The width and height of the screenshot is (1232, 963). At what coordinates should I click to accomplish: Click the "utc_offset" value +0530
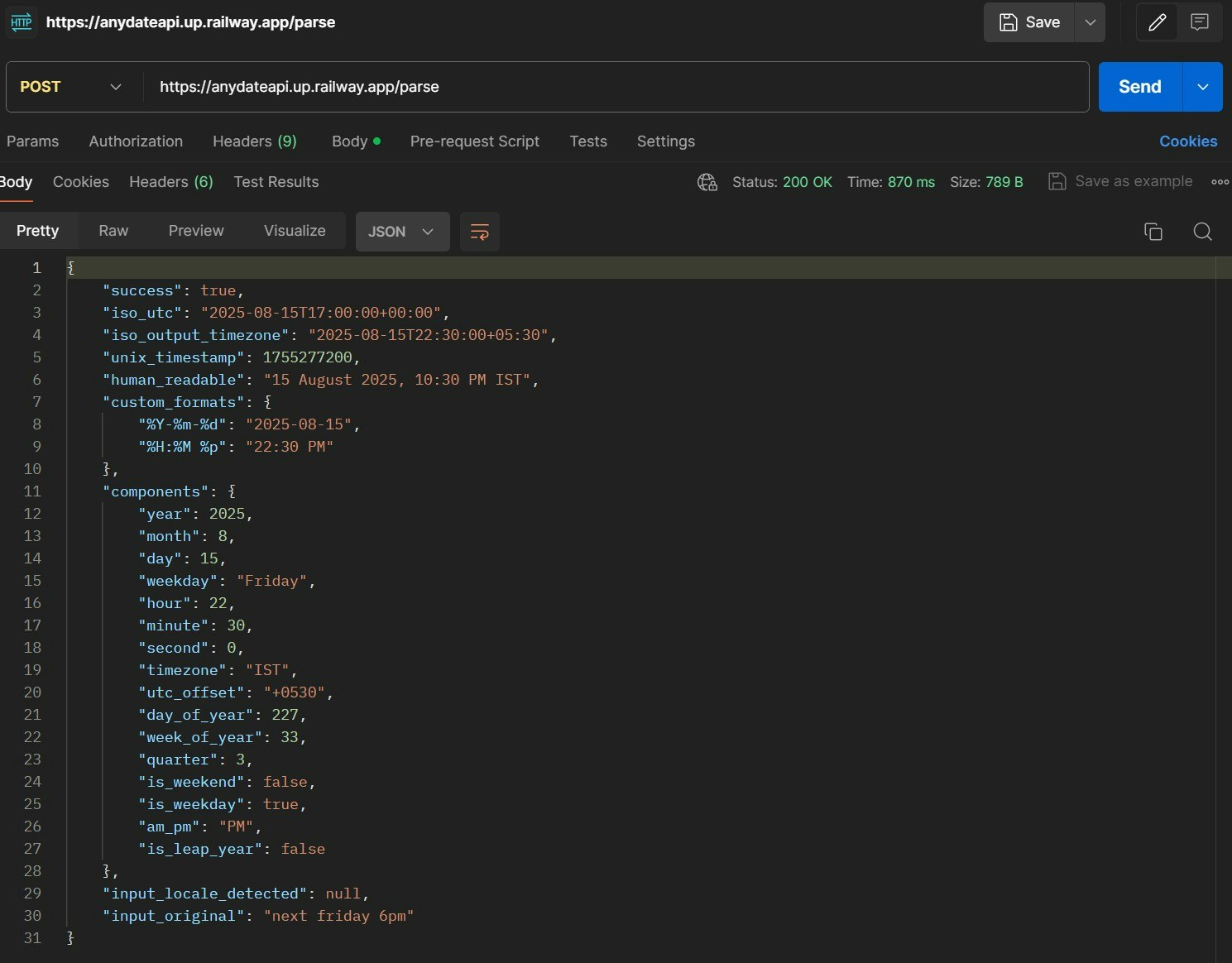tap(294, 692)
